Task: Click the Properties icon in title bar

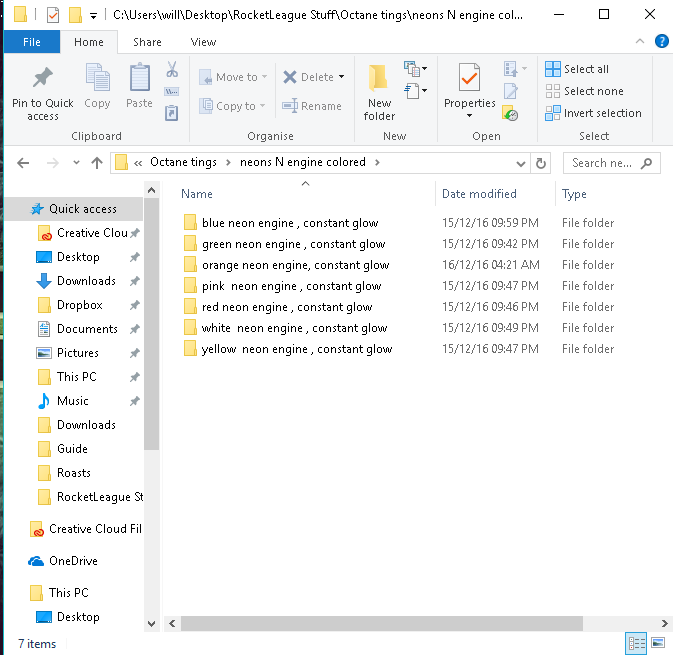Action: coord(53,15)
